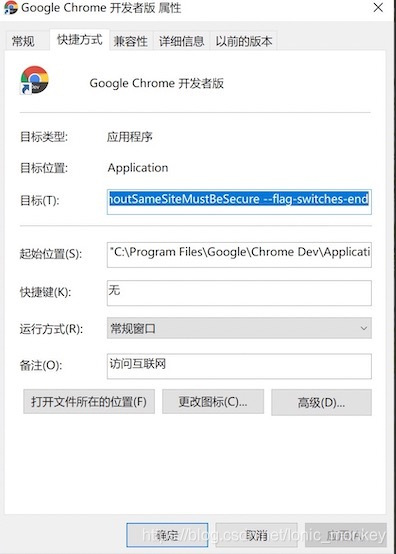Click the 运行方式(R) label
Viewport: 396px width, 554px height.
coord(51,329)
